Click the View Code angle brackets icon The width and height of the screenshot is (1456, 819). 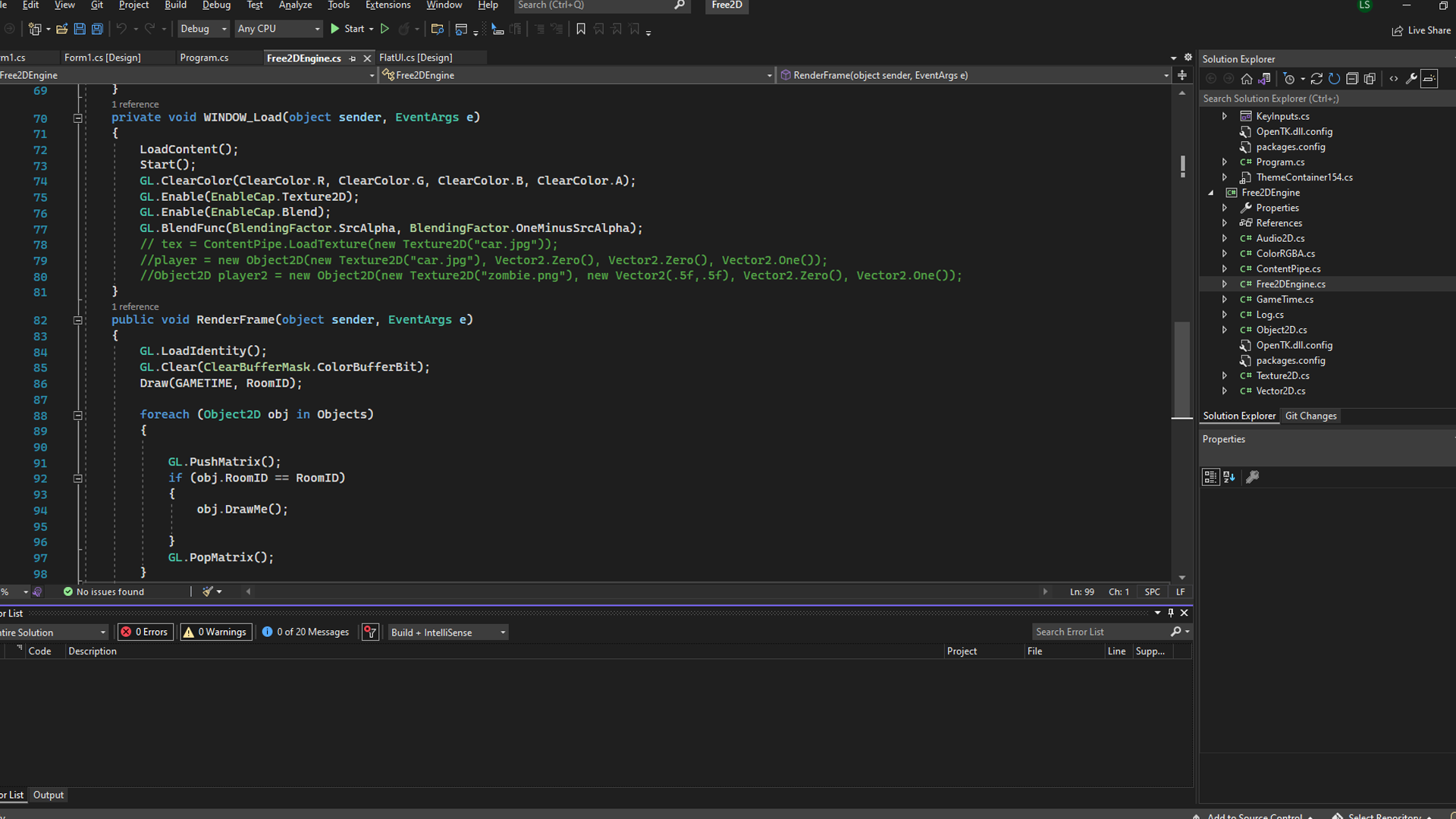1394,79
